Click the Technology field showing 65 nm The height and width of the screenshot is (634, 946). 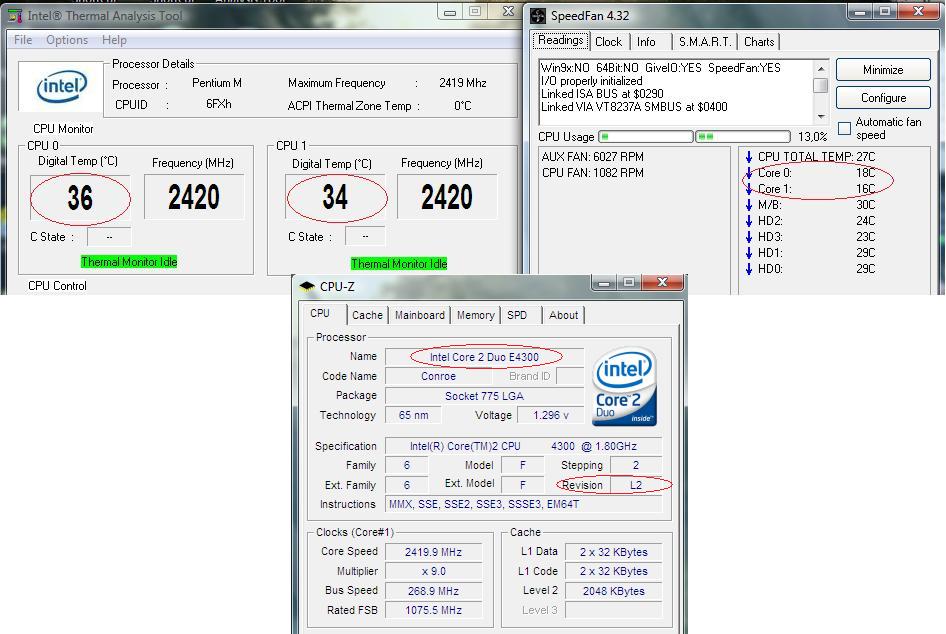click(413, 415)
